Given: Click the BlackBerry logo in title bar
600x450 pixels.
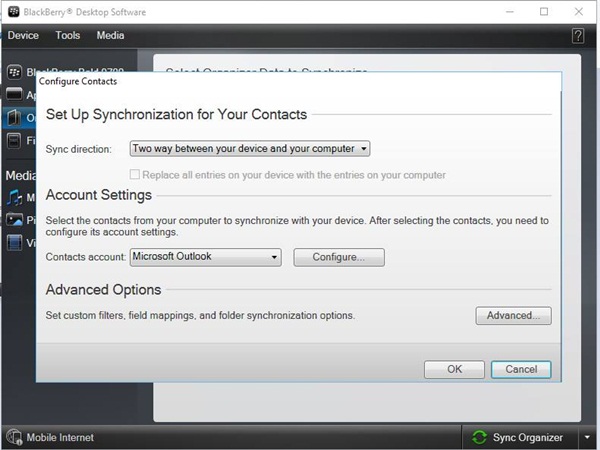Looking at the screenshot, I should pyautogui.click(x=14, y=11).
